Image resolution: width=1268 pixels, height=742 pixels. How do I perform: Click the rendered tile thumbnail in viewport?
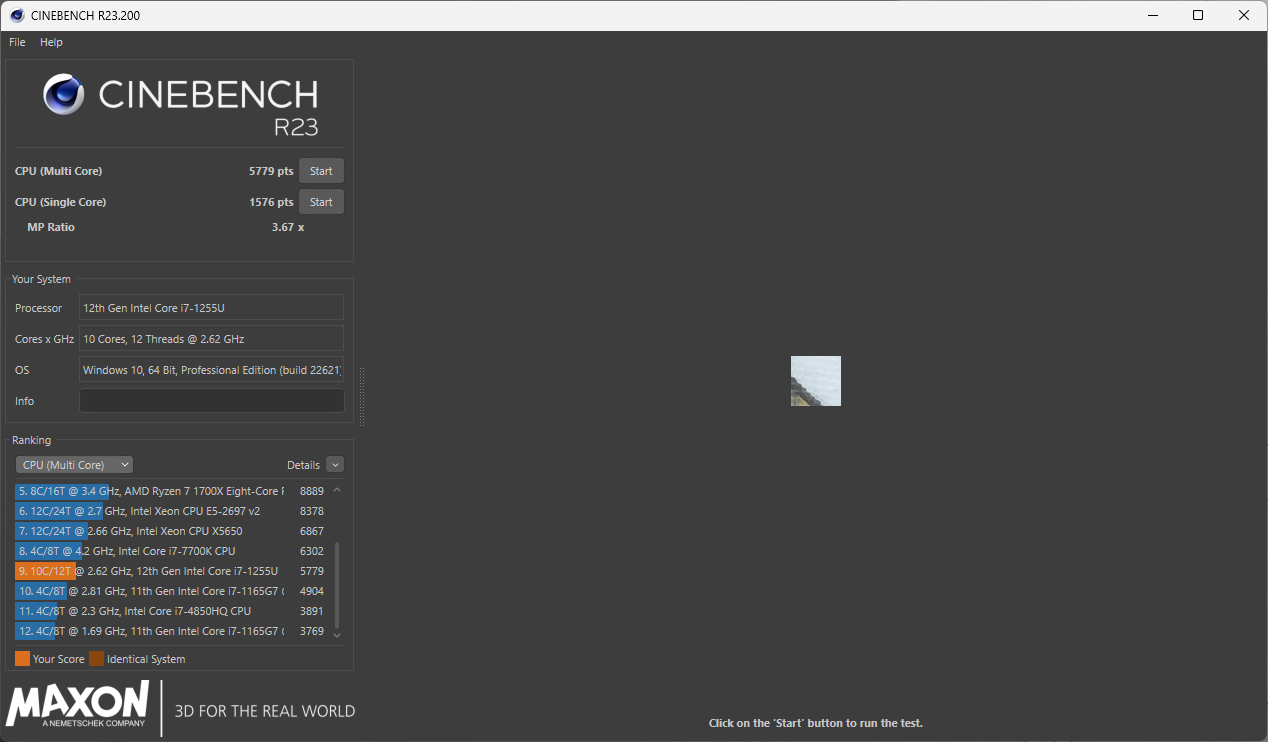(816, 381)
